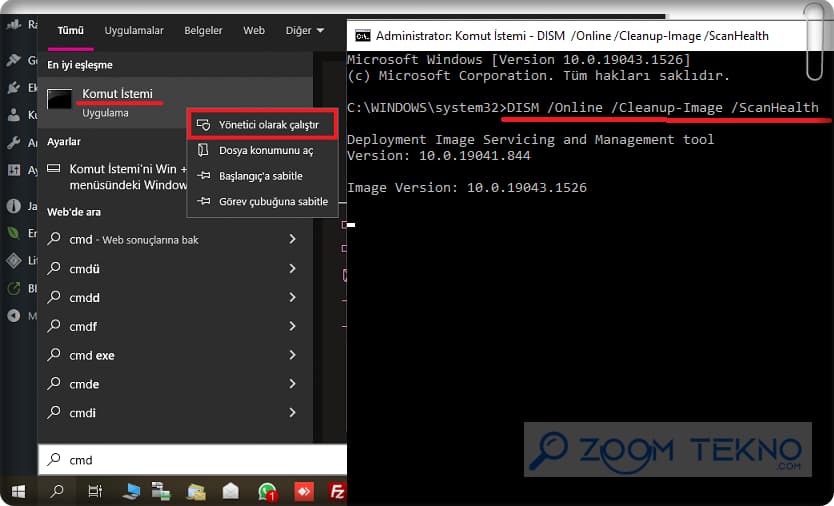Viewport: 834px width, 506px height.
Task: Click the paintbrush appearance icon in sidebar
Action: pyautogui.click(x=14, y=60)
